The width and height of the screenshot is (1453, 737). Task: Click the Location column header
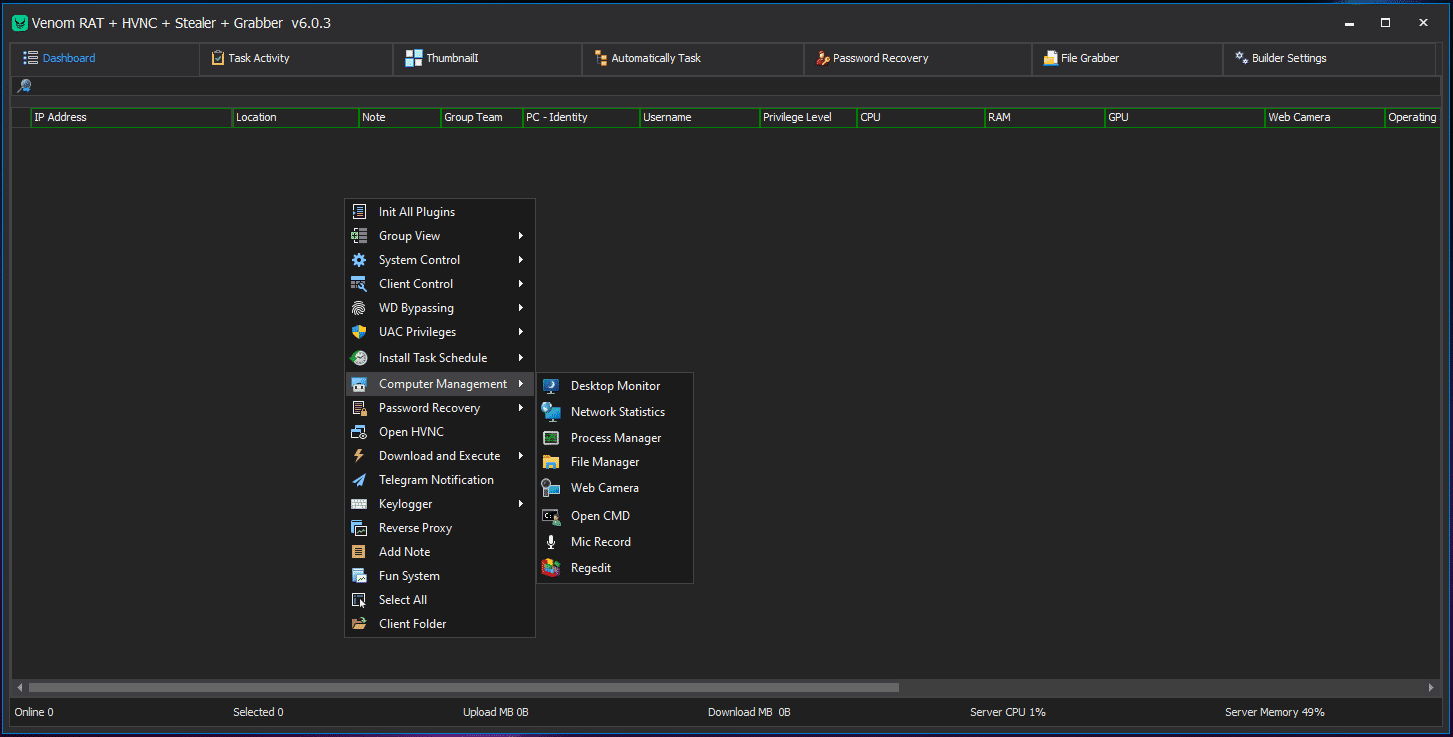point(295,117)
